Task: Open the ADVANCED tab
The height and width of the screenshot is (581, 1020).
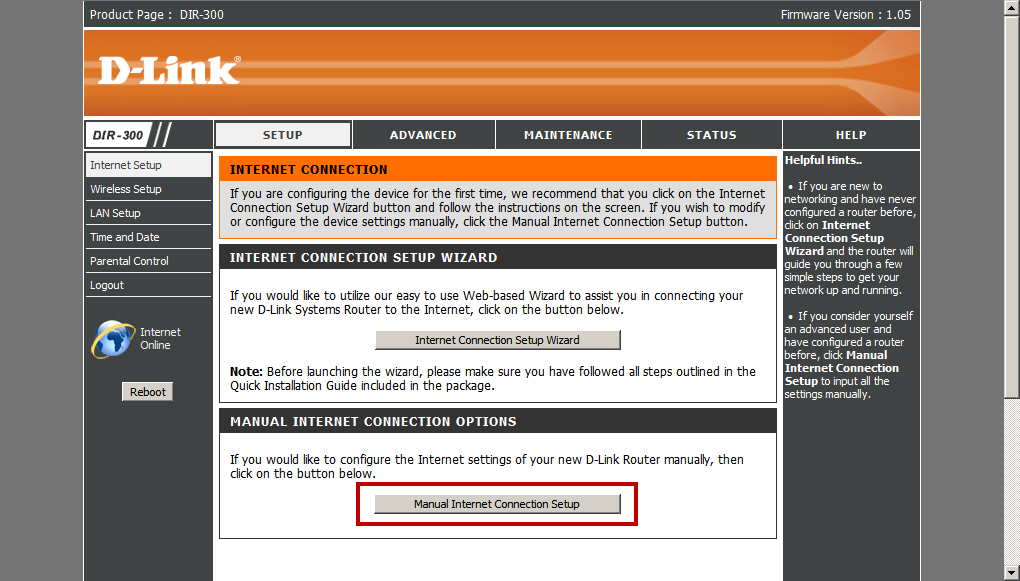Action: pyautogui.click(x=423, y=135)
